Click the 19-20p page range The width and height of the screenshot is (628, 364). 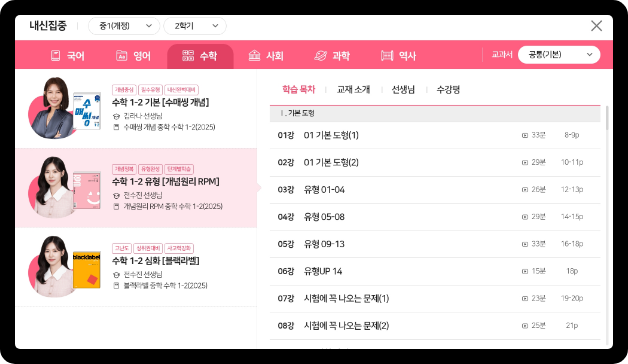pos(572,299)
